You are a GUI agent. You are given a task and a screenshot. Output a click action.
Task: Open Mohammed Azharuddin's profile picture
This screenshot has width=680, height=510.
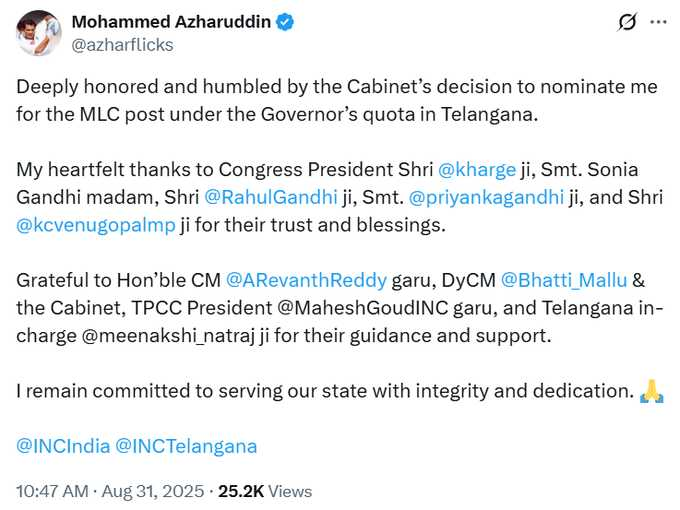tap(36, 32)
